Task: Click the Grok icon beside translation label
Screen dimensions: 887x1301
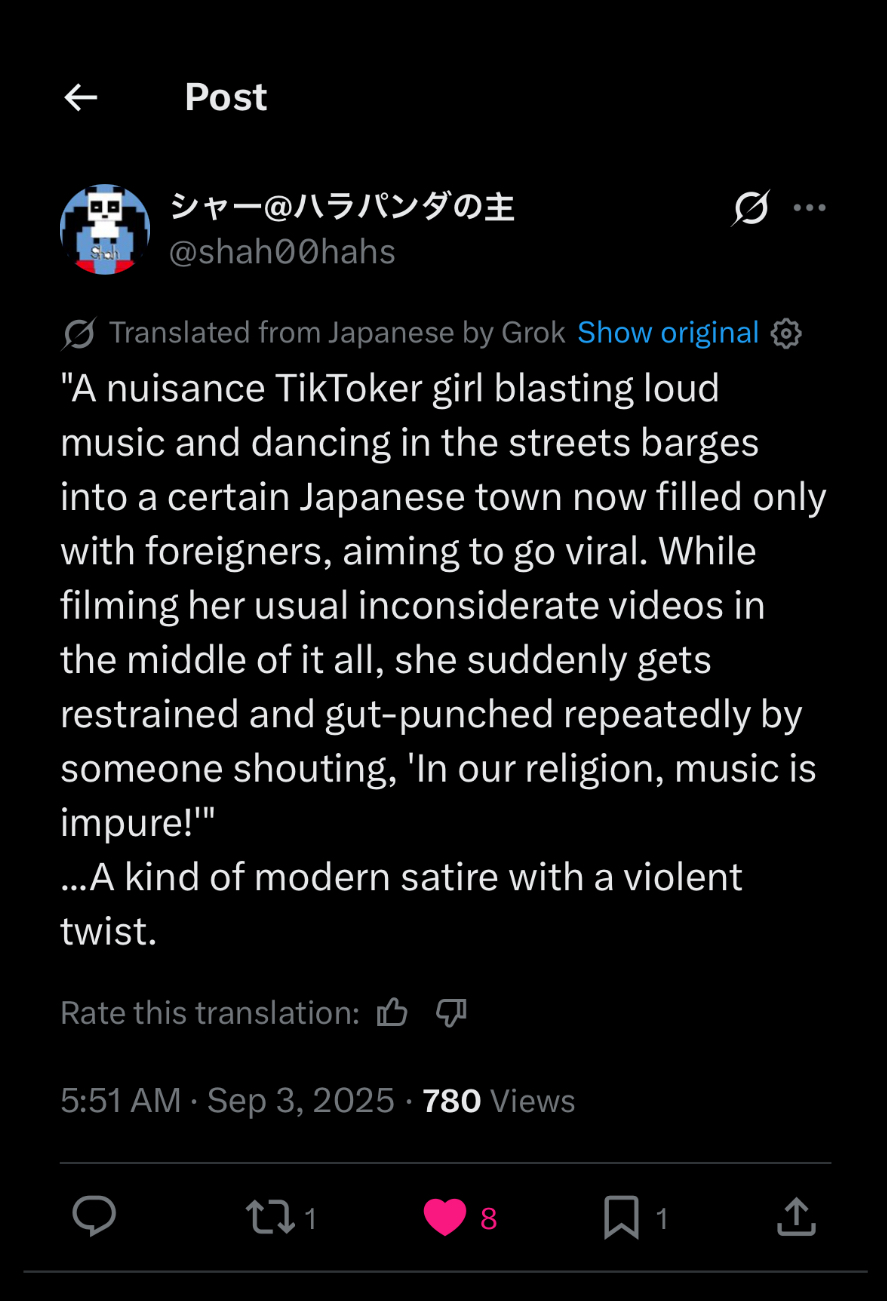Action: pos(78,334)
